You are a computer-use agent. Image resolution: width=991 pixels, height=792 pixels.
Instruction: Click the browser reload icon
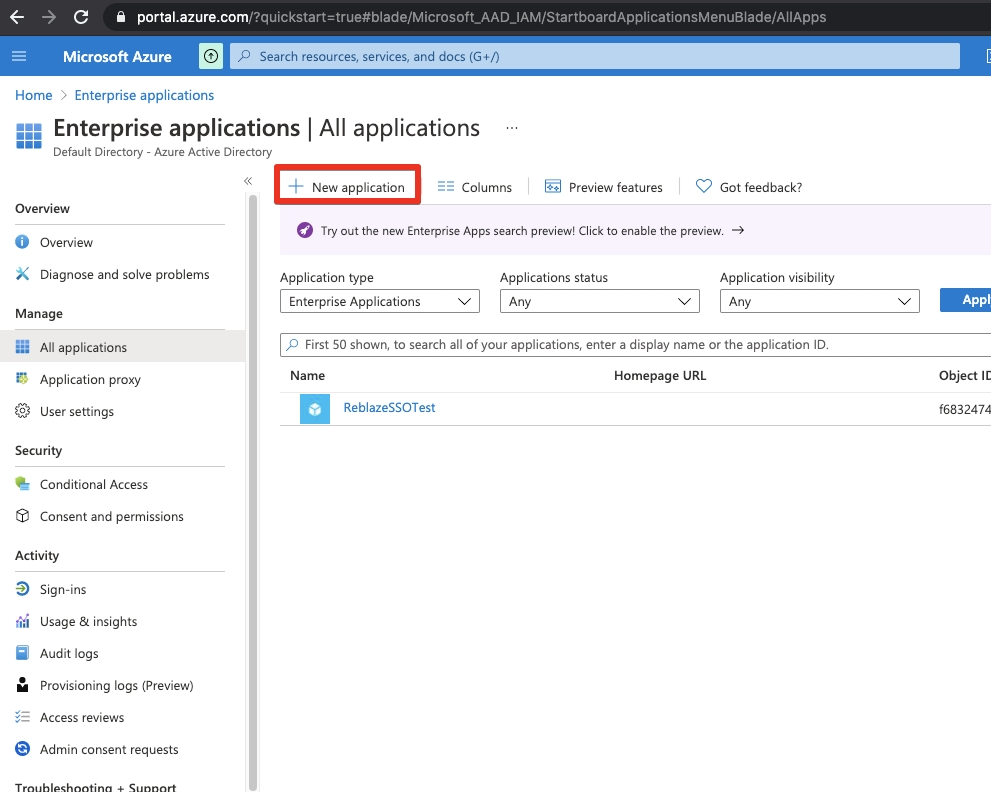[x=81, y=17]
